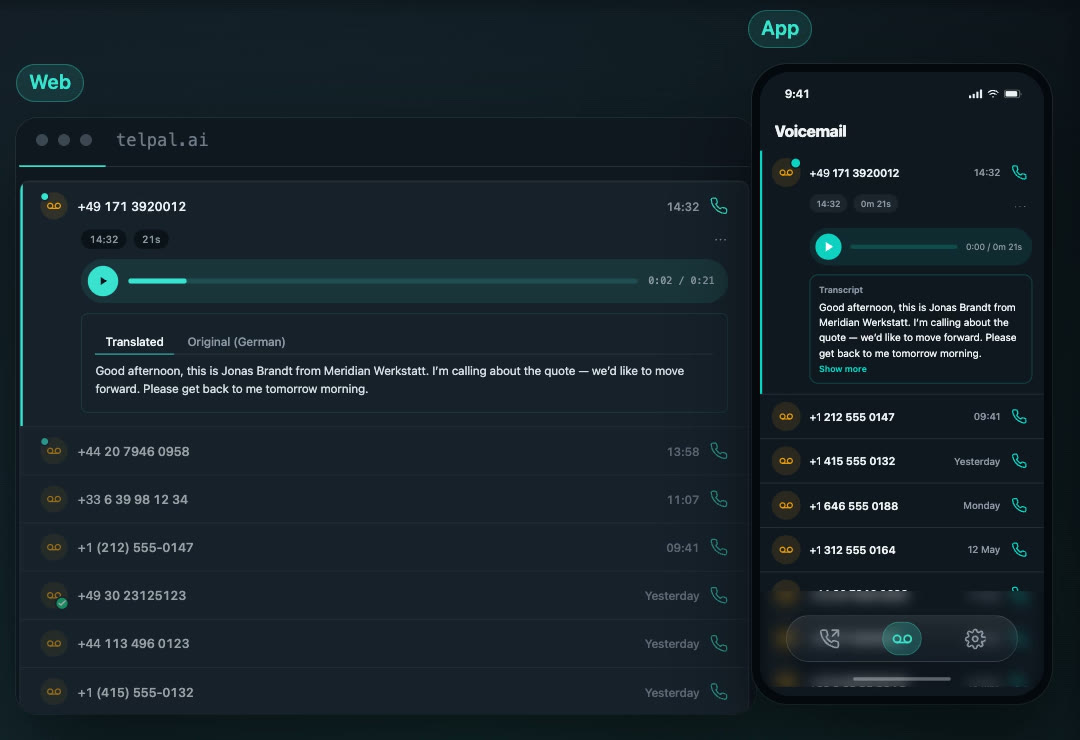Open the calls tab in App bottom bar
Screen dimensions: 1080x740
point(829,639)
